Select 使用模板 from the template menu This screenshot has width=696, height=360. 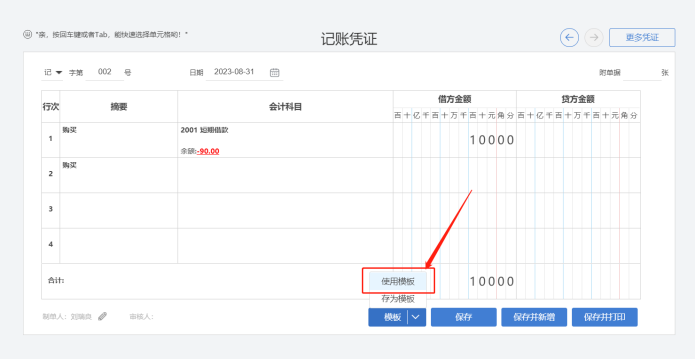pos(398,281)
